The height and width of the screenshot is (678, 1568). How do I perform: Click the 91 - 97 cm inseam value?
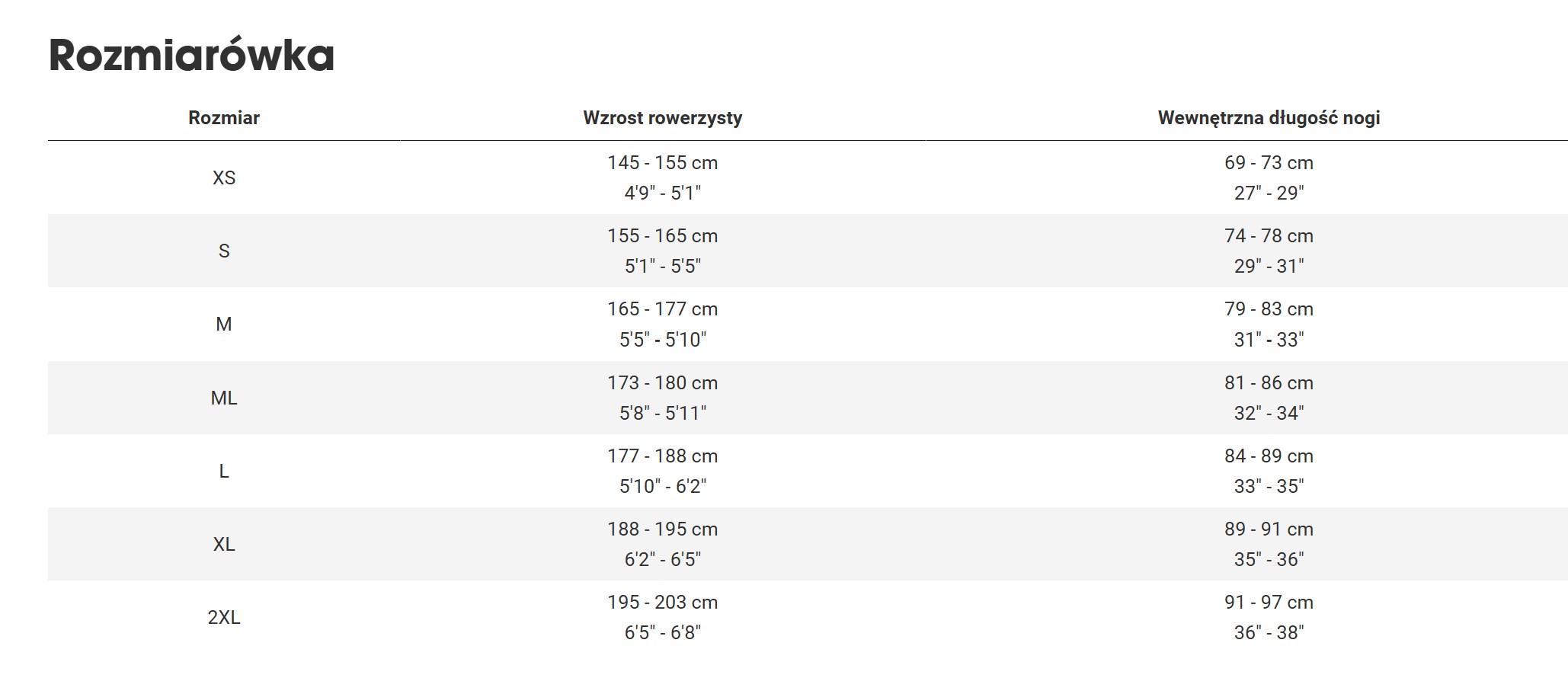click(x=1269, y=603)
